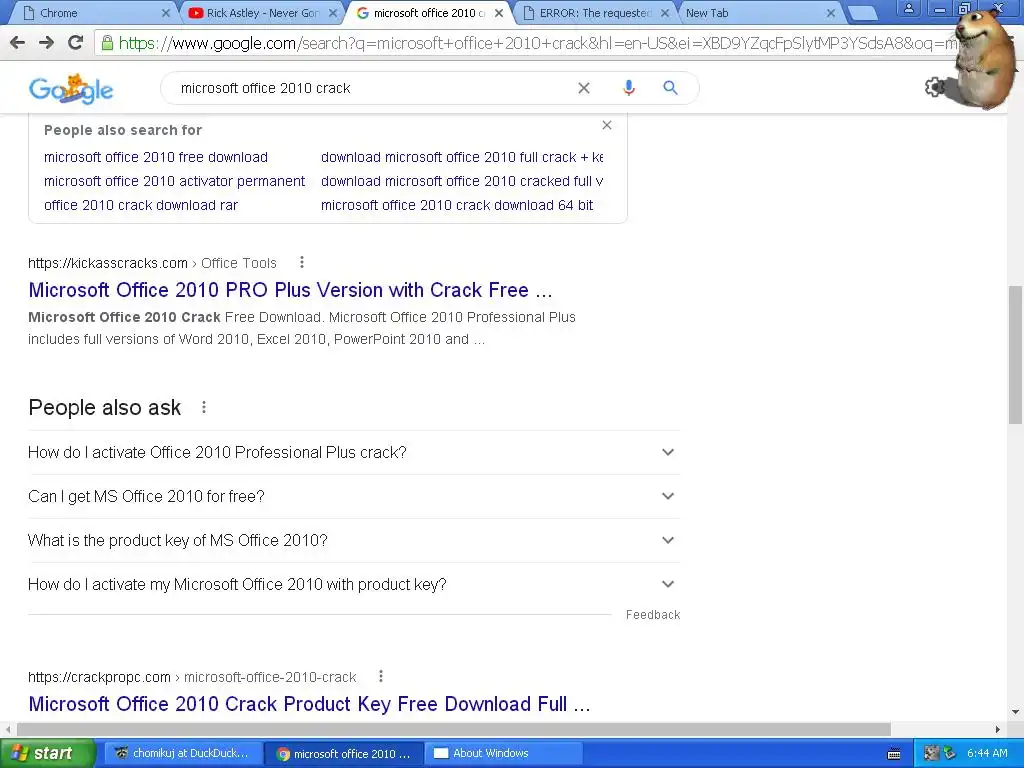Click the blue magnifier search icon
Viewport: 1024px width, 768px height.
670,88
